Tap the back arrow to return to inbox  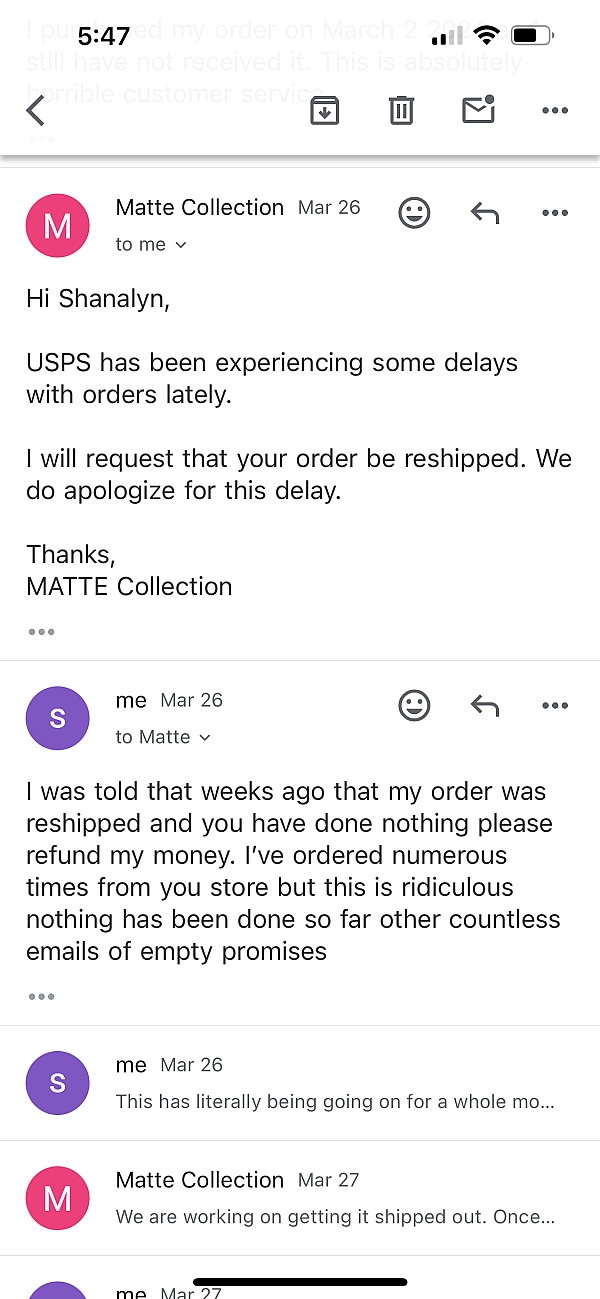tap(36, 110)
